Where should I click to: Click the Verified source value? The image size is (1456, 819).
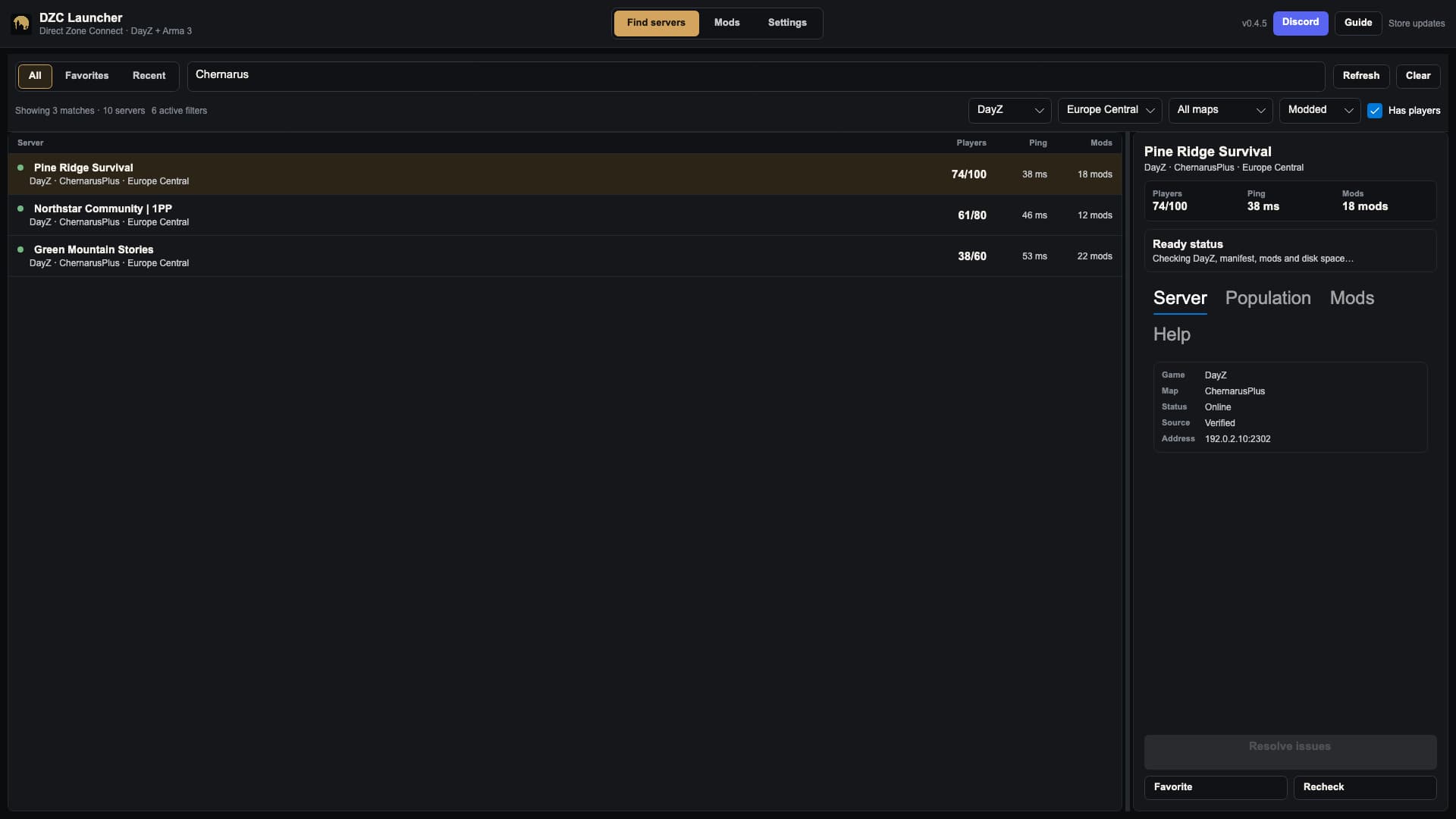point(1219,423)
